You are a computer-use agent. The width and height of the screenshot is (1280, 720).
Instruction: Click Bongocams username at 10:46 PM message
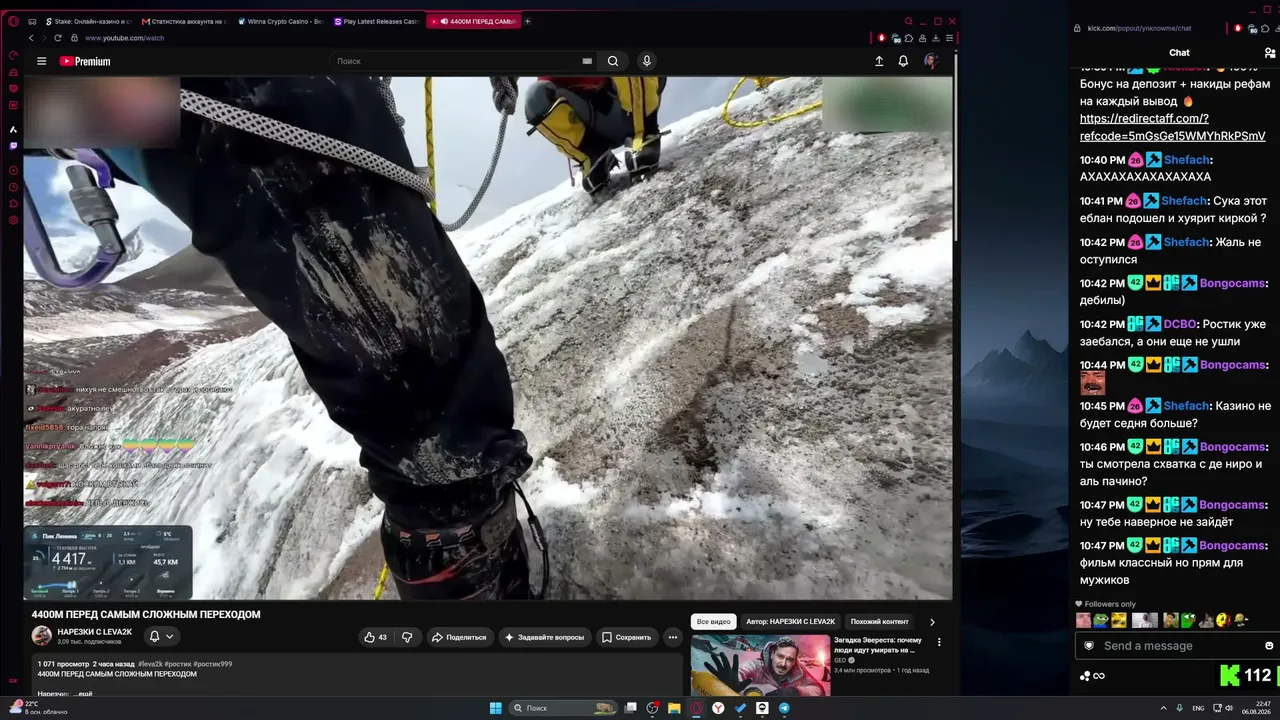click(1233, 447)
